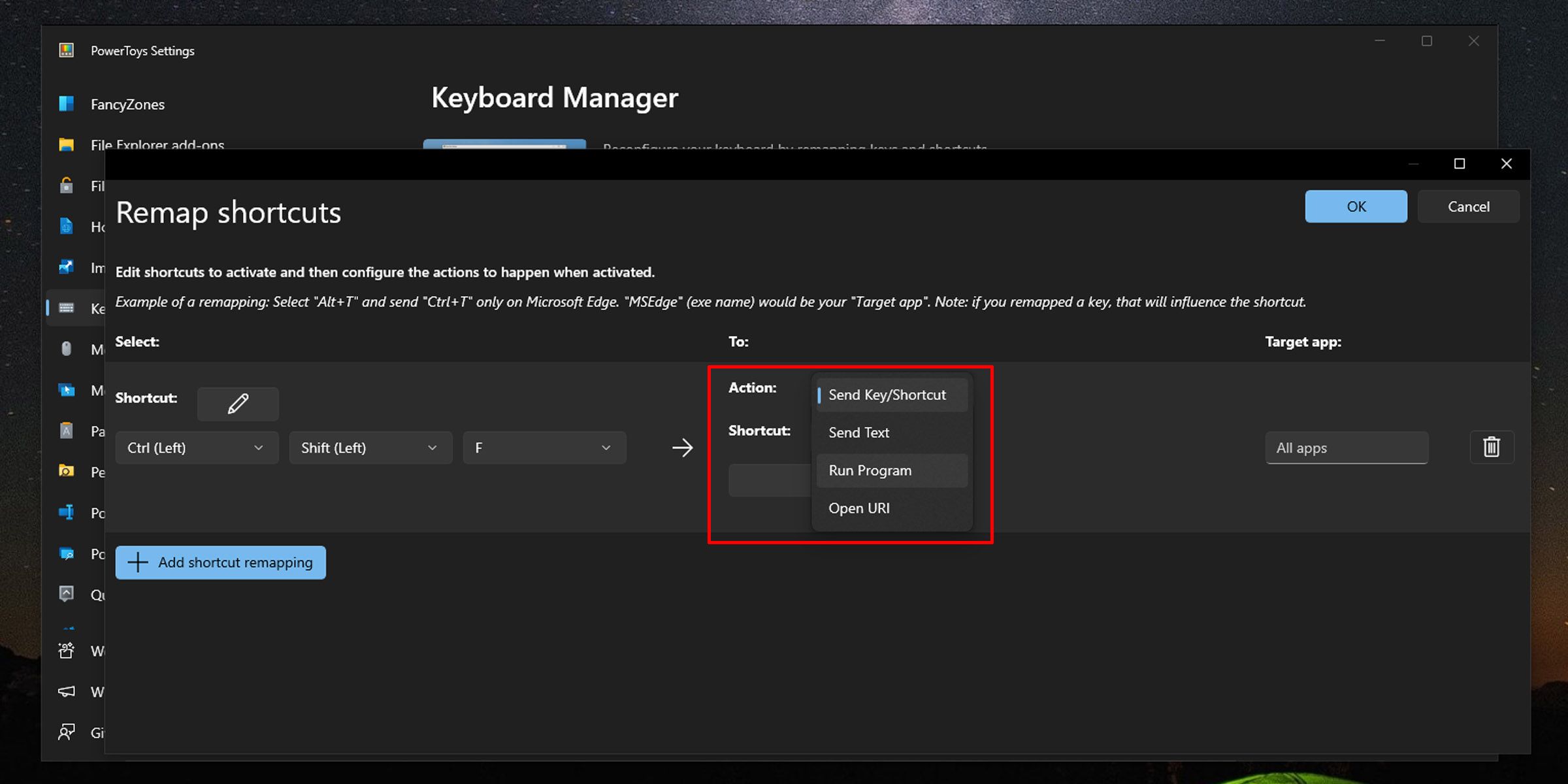The width and height of the screenshot is (1568, 784).
Task: Choose Send Text from action list
Action: [858, 433]
